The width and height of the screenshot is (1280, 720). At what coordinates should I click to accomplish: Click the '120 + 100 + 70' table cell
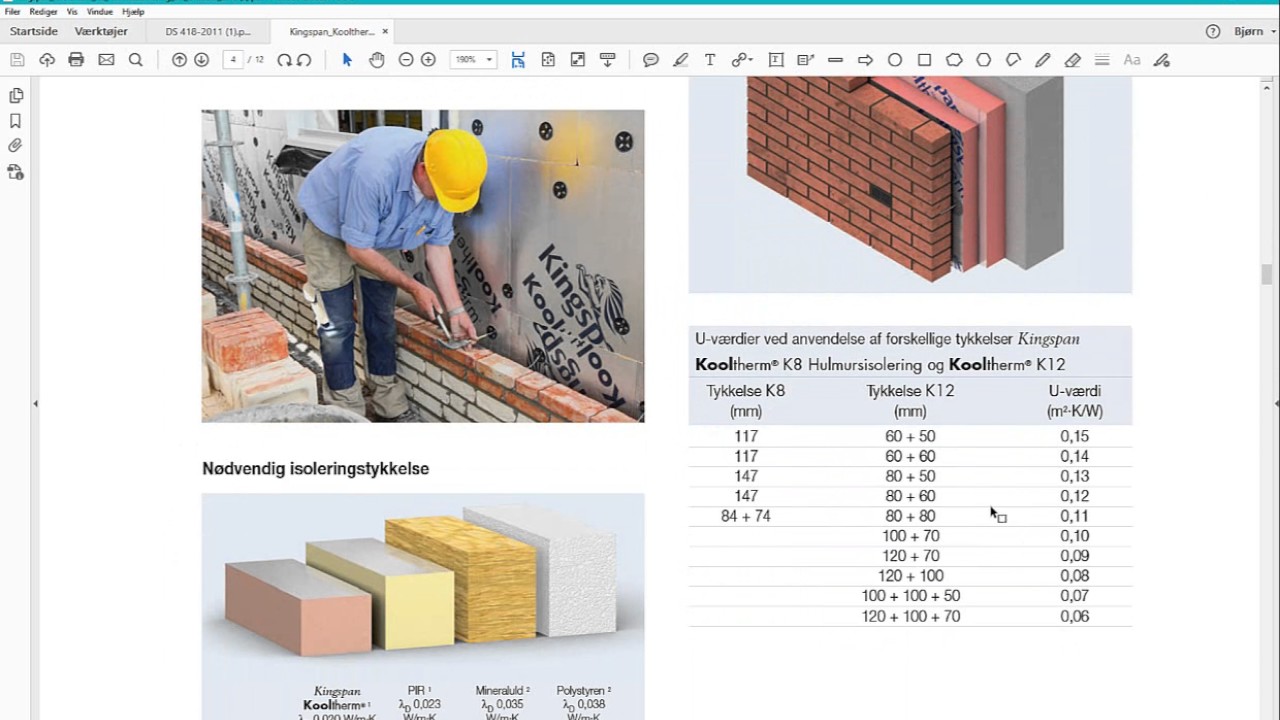[910, 616]
